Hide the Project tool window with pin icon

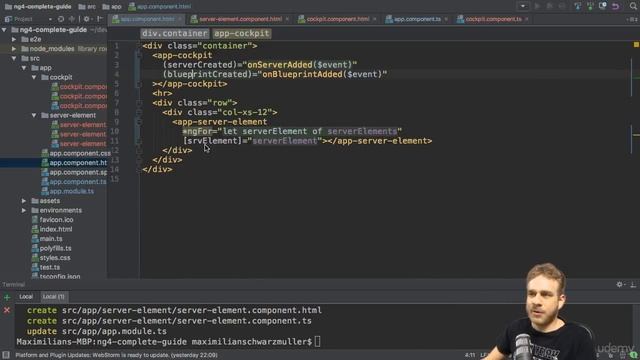[x=99, y=19]
